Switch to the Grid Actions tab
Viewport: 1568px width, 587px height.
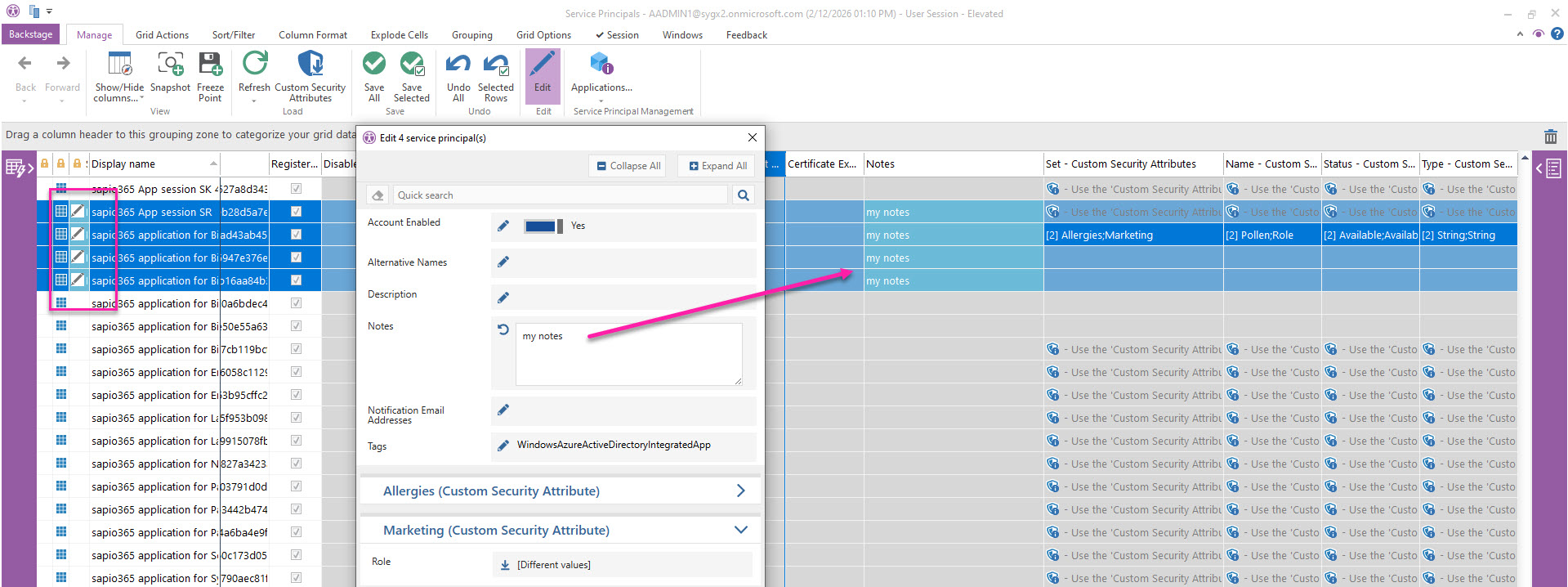[162, 35]
